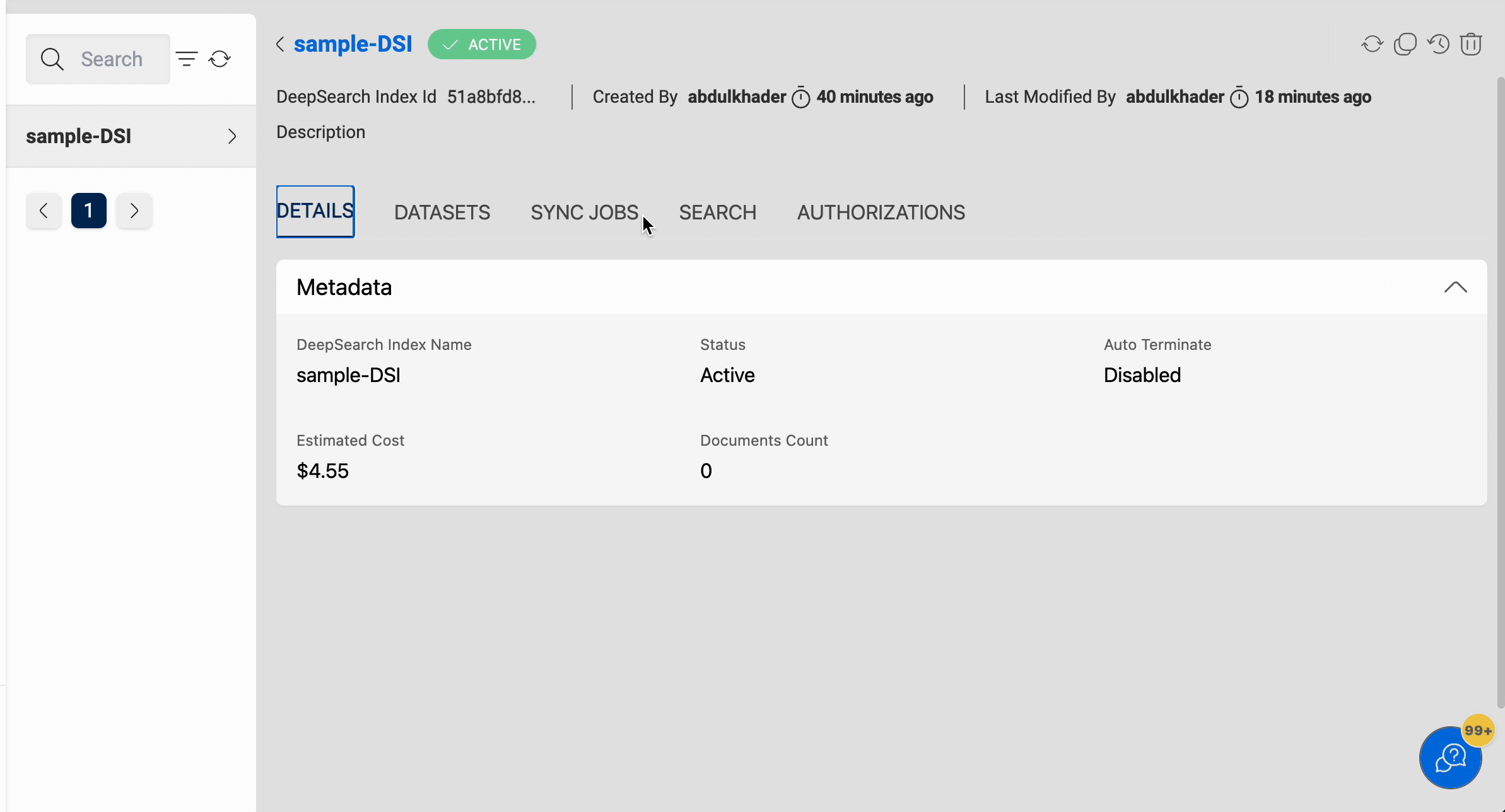Click the refresh icon in left sidebar
The image size is (1505, 812).
click(219, 58)
